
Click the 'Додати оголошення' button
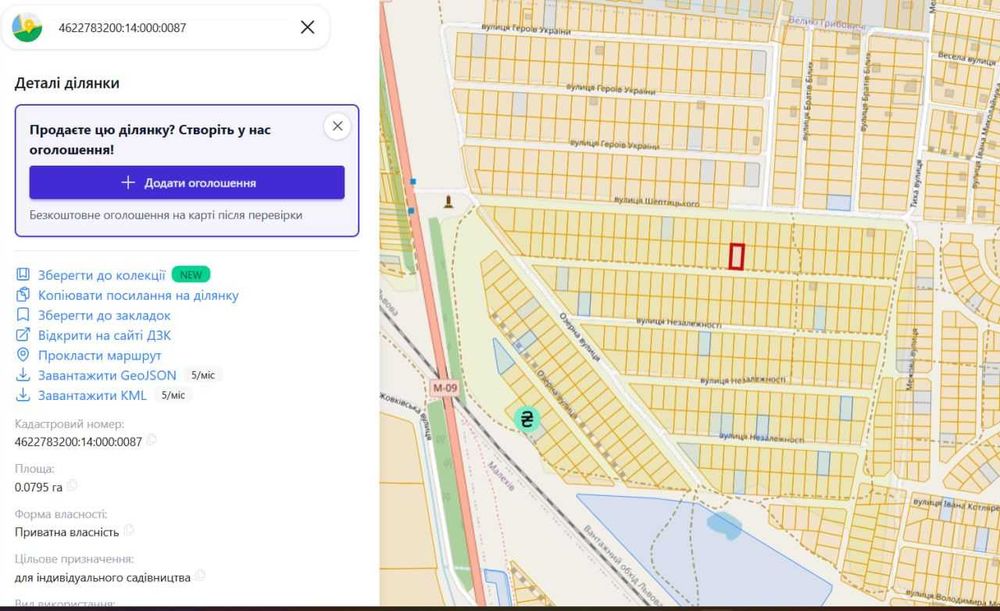[x=187, y=183]
